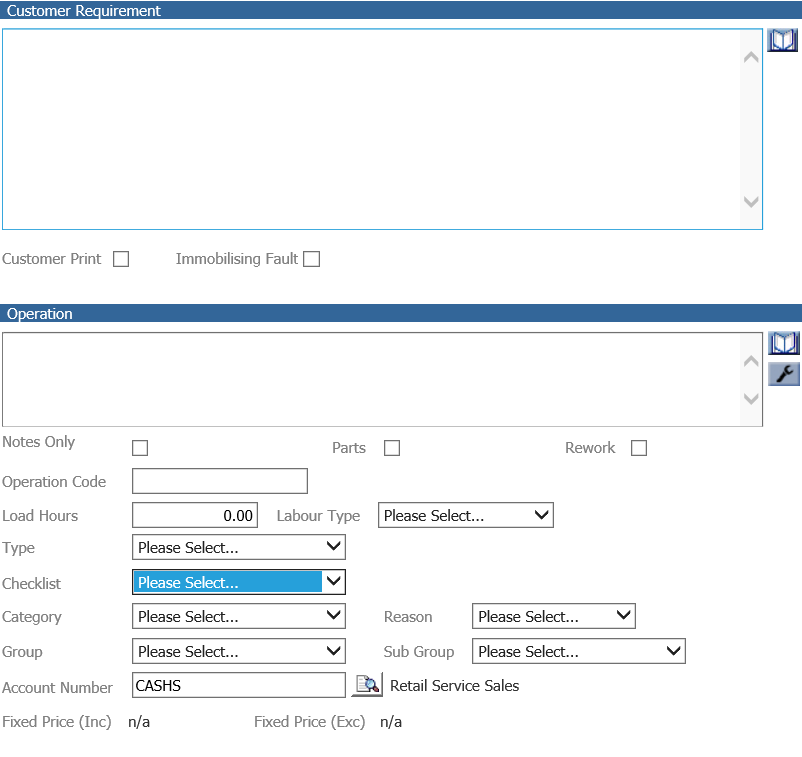Focus the Operation Code input field
Image resolution: width=802 pixels, height=757 pixels.
(220, 481)
